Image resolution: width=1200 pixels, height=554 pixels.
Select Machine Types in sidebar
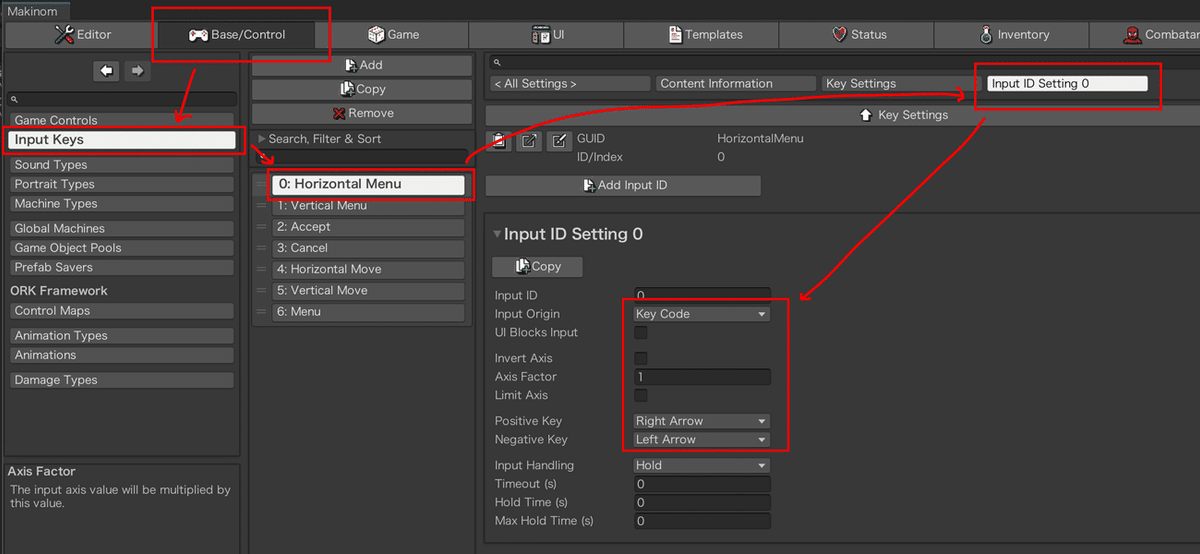point(122,204)
